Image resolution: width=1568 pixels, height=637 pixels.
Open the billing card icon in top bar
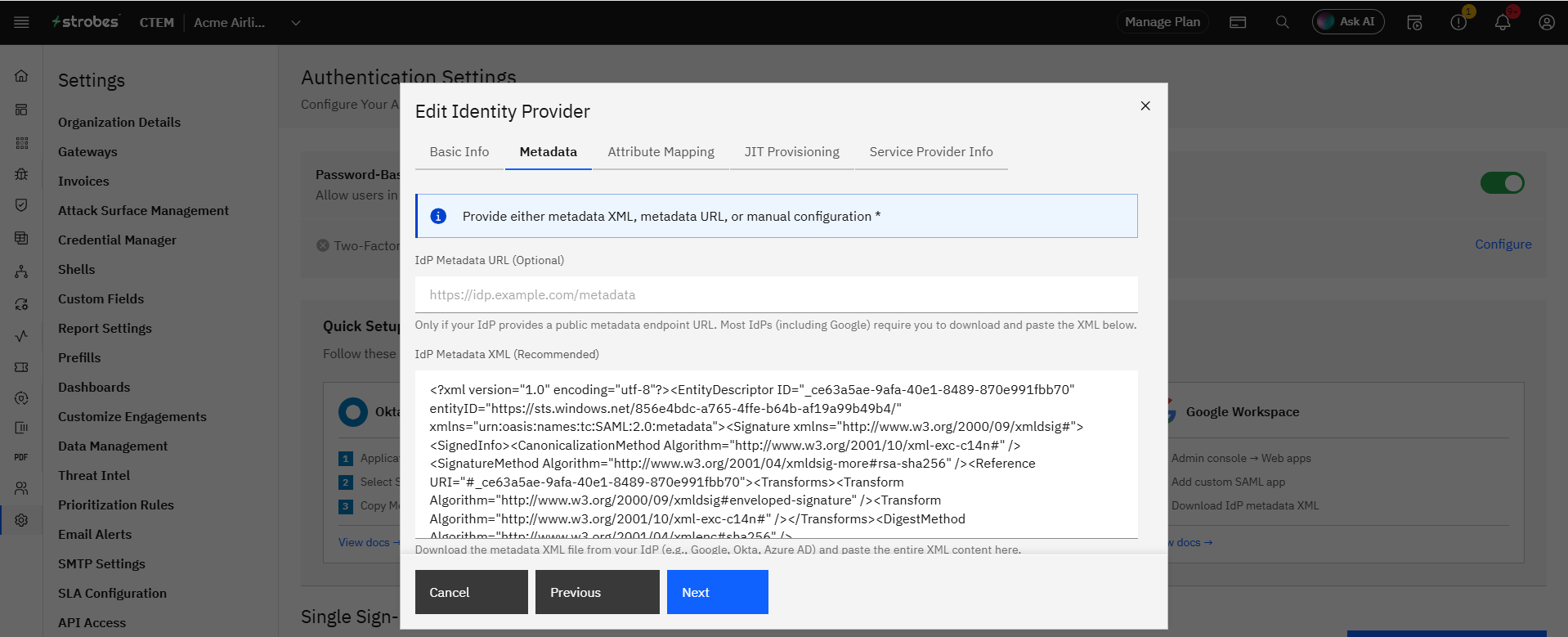click(x=1238, y=22)
